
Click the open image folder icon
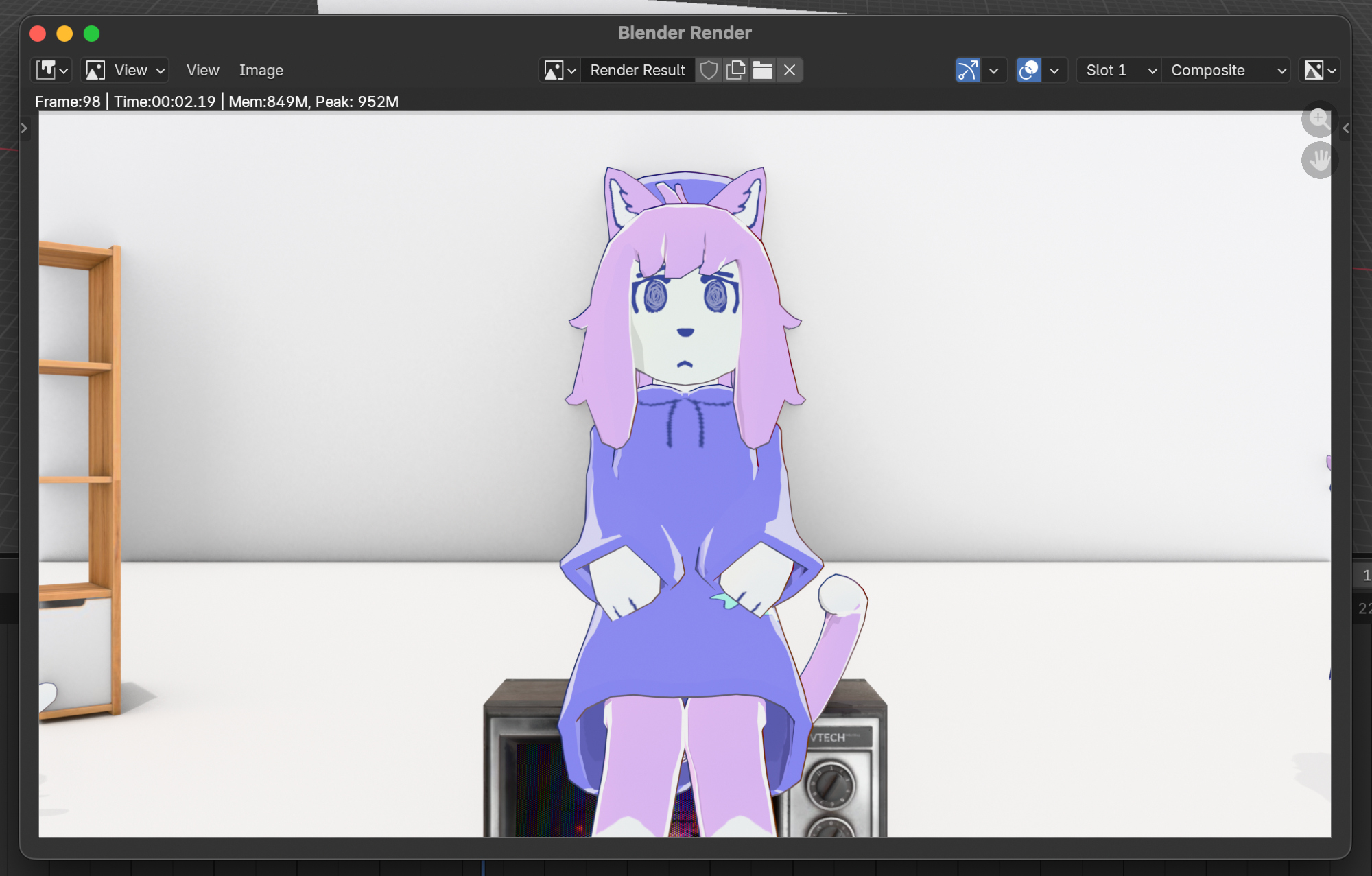[x=762, y=70]
